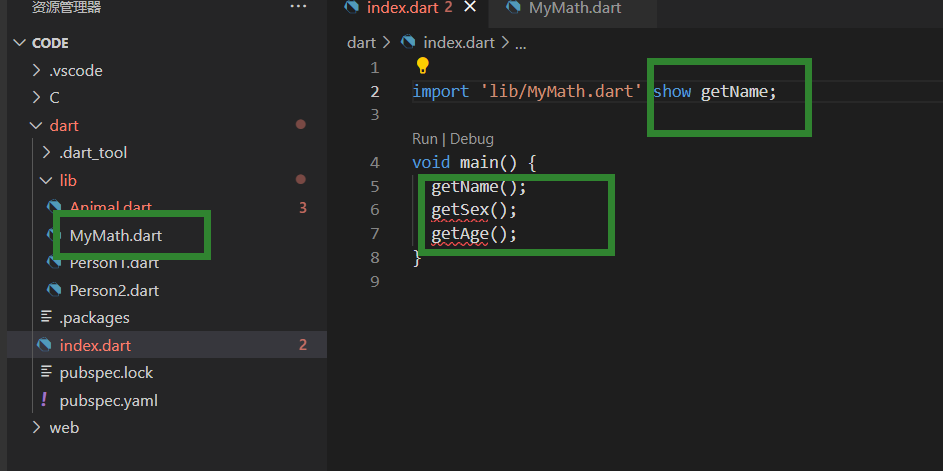This screenshot has height=471, width=943.
Task: Click the error badge 2 beside index.dart
Action: tap(303, 345)
